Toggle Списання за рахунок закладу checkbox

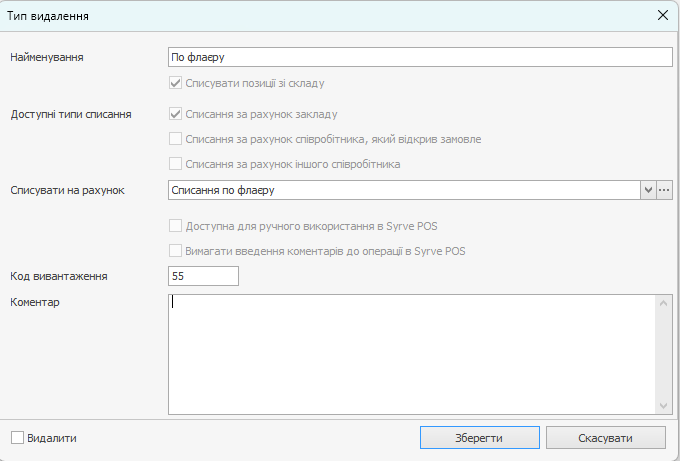(x=176, y=114)
